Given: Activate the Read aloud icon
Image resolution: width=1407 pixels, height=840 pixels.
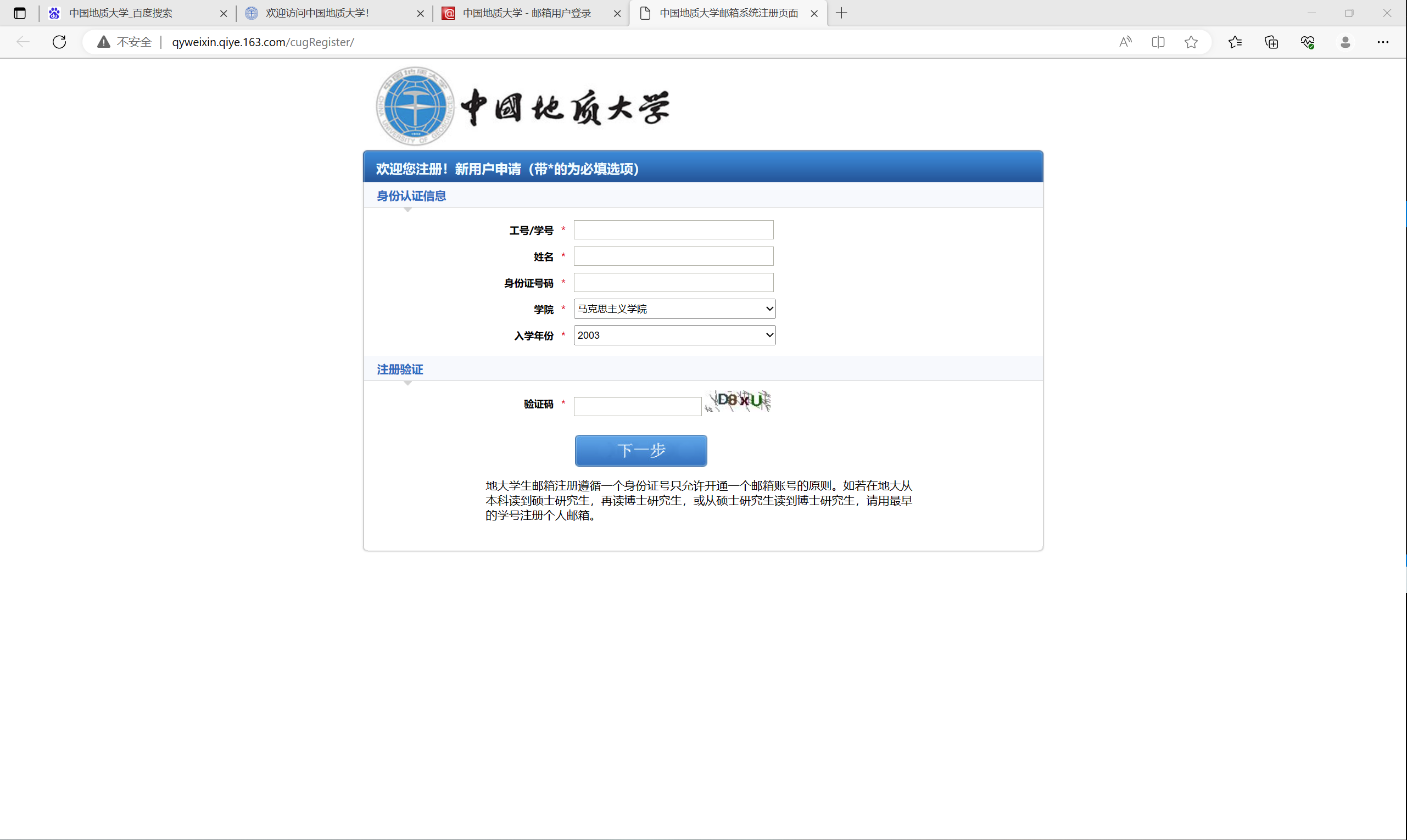Looking at the screenshot, I should click(x=1125, y=42).
